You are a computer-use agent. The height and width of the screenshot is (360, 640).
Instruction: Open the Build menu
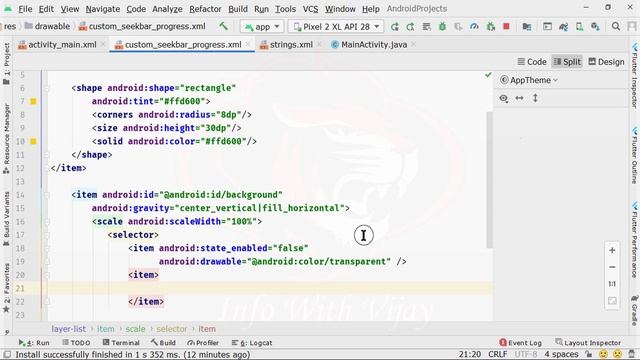(x=238, y=9)
